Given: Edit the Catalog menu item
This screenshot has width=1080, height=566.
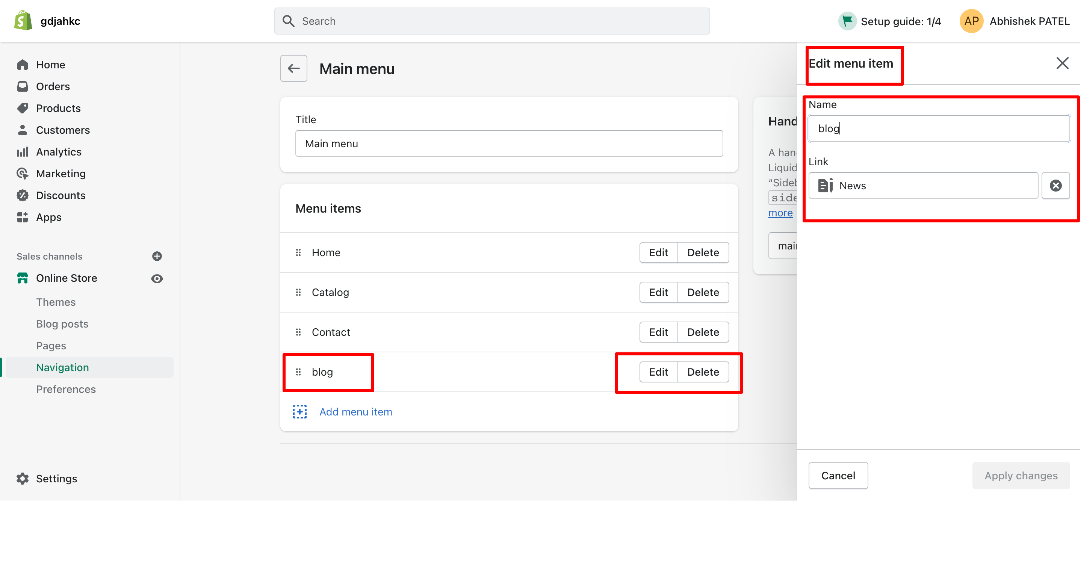Looking at the screenshot, I should tap(658, 293).
